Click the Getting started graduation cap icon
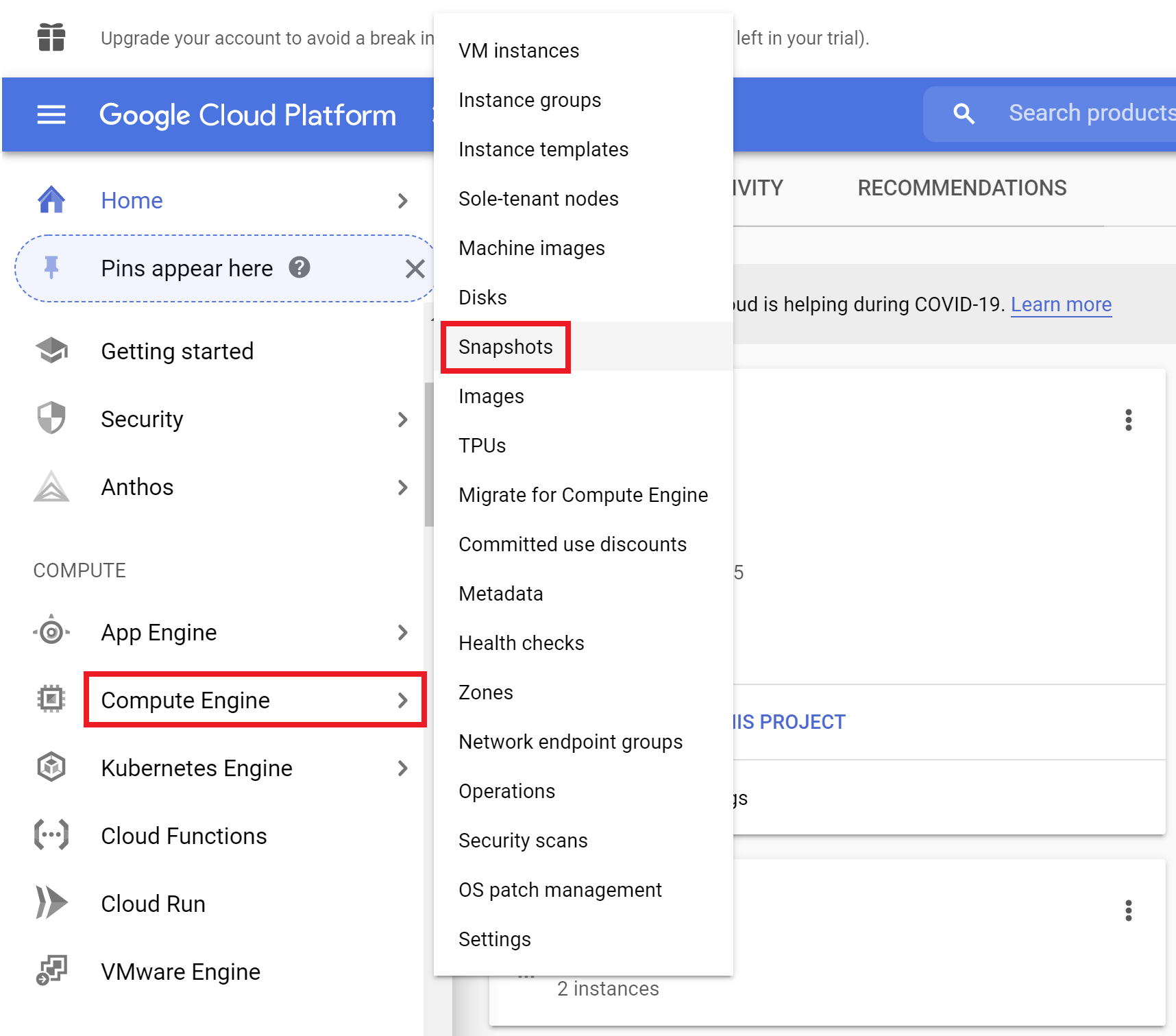This screenshot has height=1036, width=1176. (x=51, y=350)
